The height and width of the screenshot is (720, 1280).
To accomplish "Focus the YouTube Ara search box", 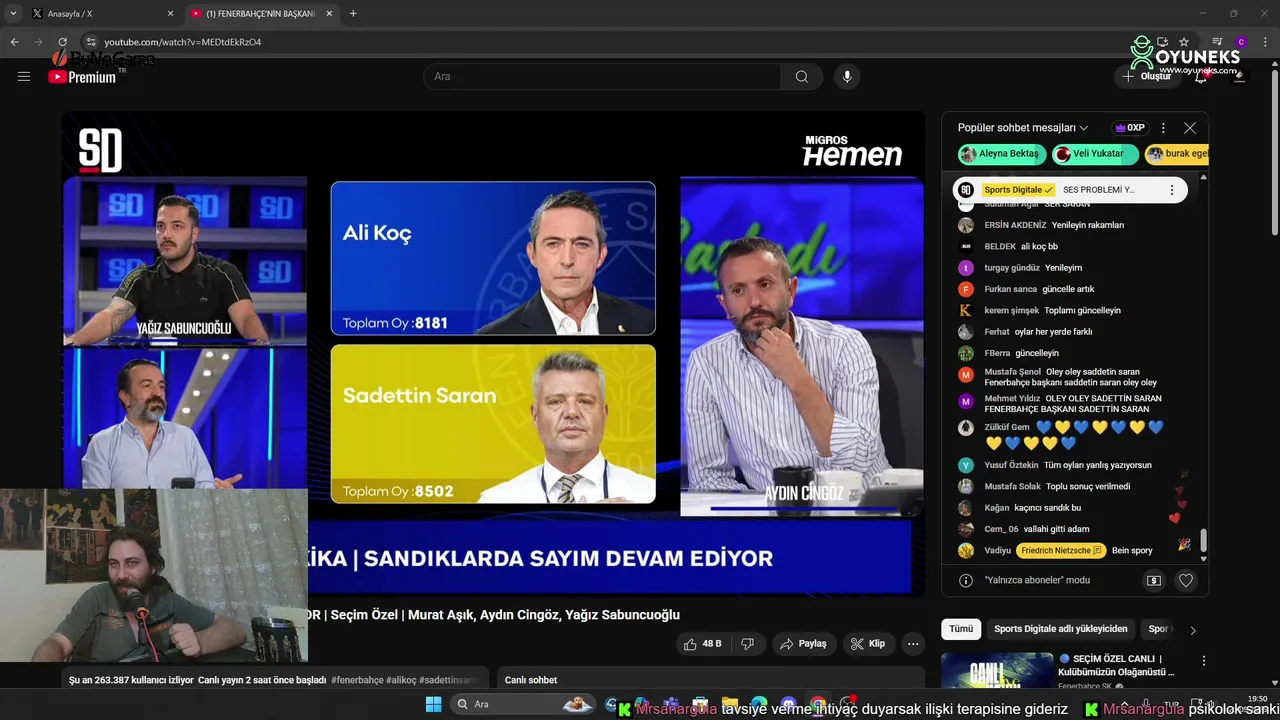I will coord(602,76).
